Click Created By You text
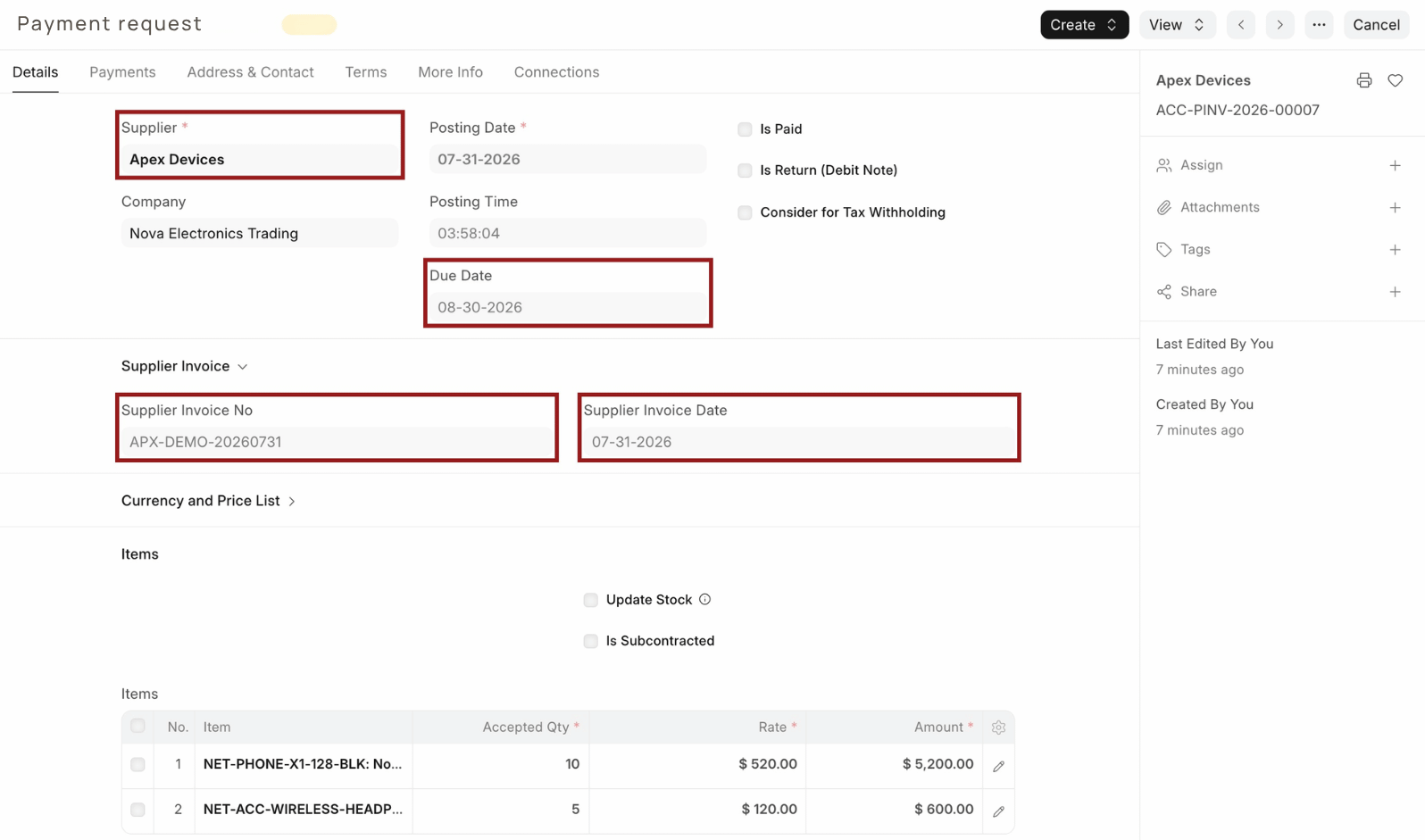The width and height of the screenshot is (1425, 840). click(1204, 404)
